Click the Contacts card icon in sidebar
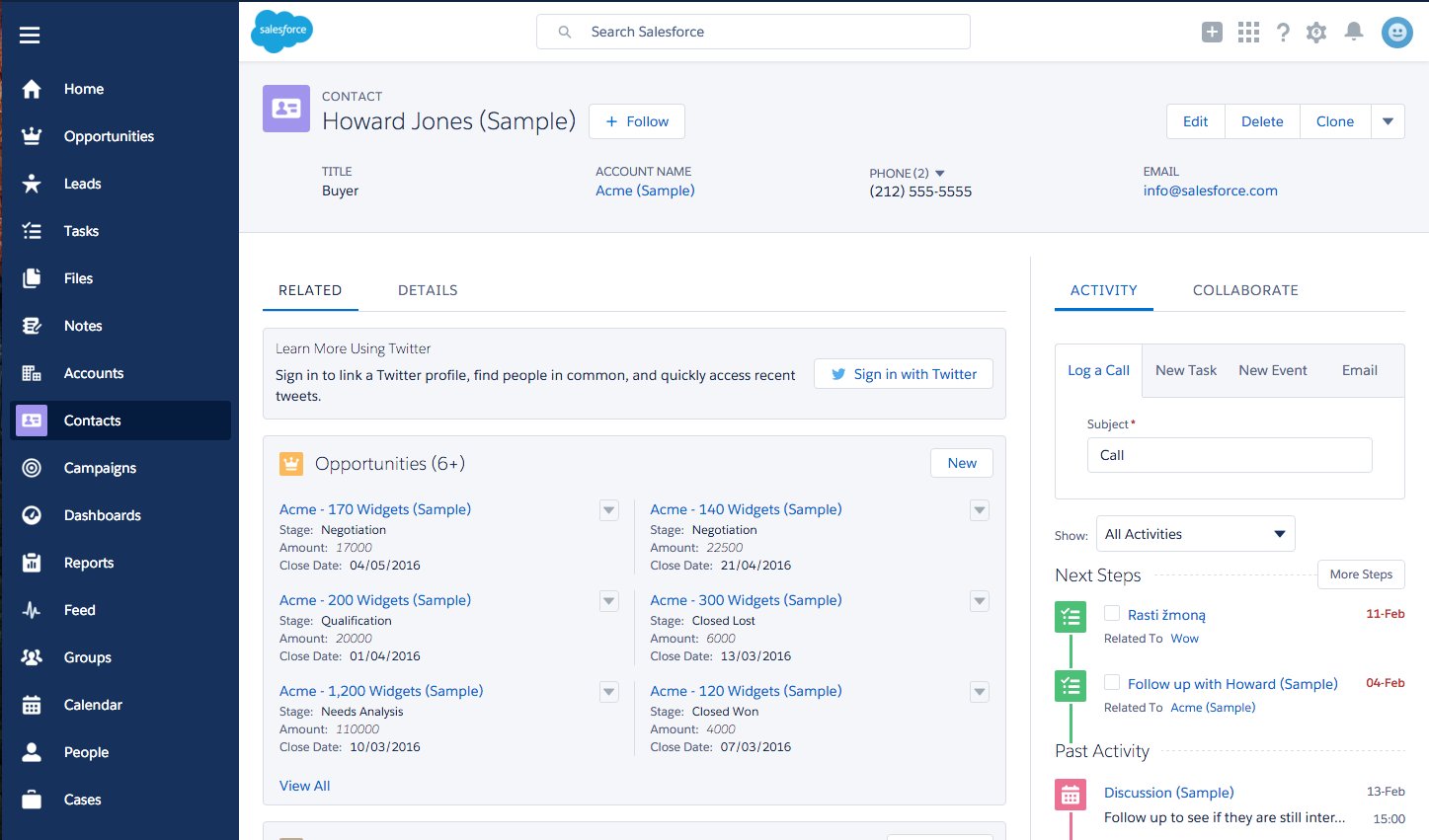Image resolution: width=1429 pixels, height=840 pixels. [x=32, y=420]
